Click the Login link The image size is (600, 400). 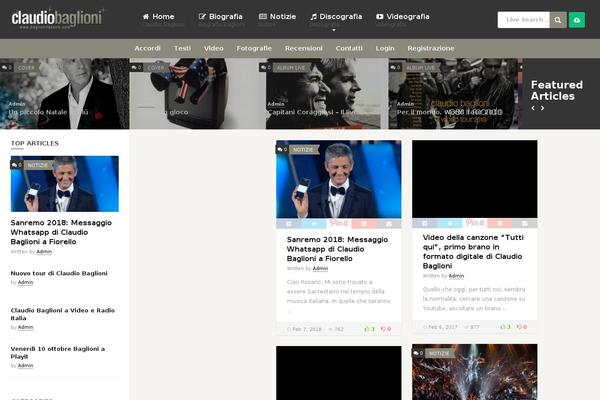tap(385, 49)
